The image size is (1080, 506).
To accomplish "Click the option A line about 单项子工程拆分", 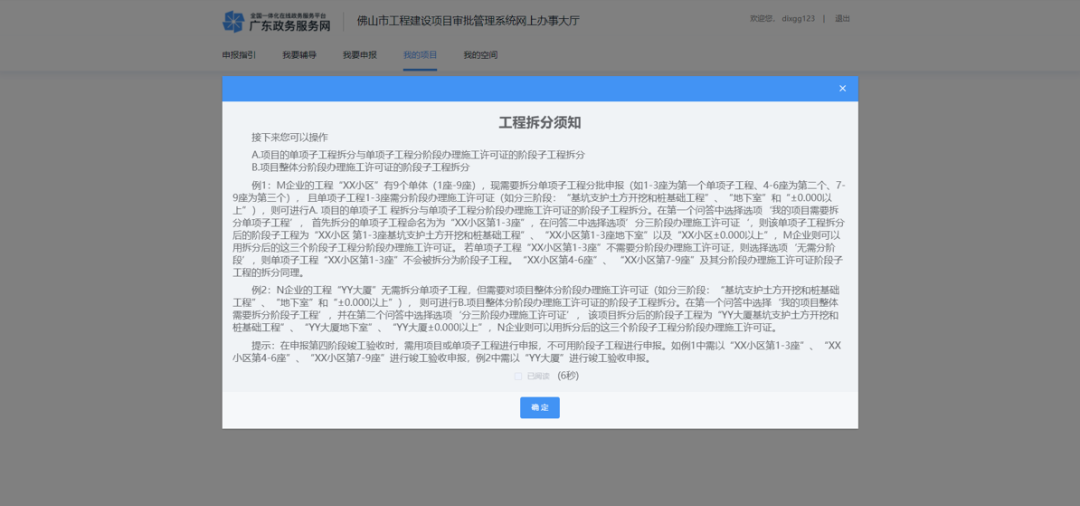I will [x=418, y=155].
